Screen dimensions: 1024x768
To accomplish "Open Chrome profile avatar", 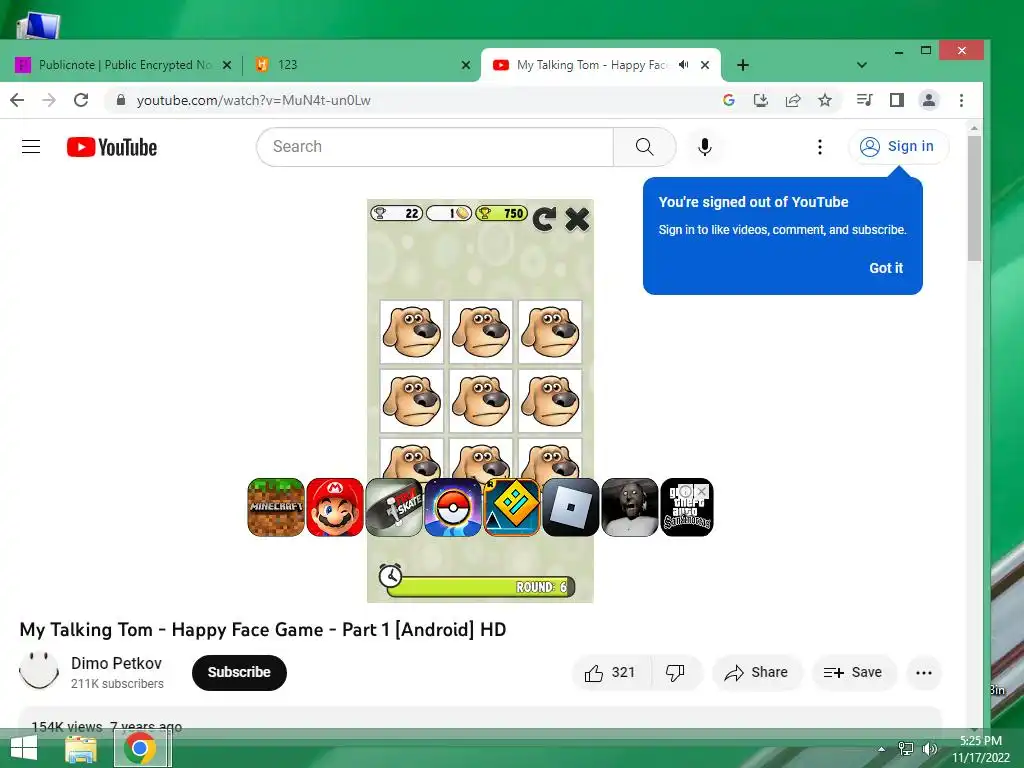I will 929,100.
